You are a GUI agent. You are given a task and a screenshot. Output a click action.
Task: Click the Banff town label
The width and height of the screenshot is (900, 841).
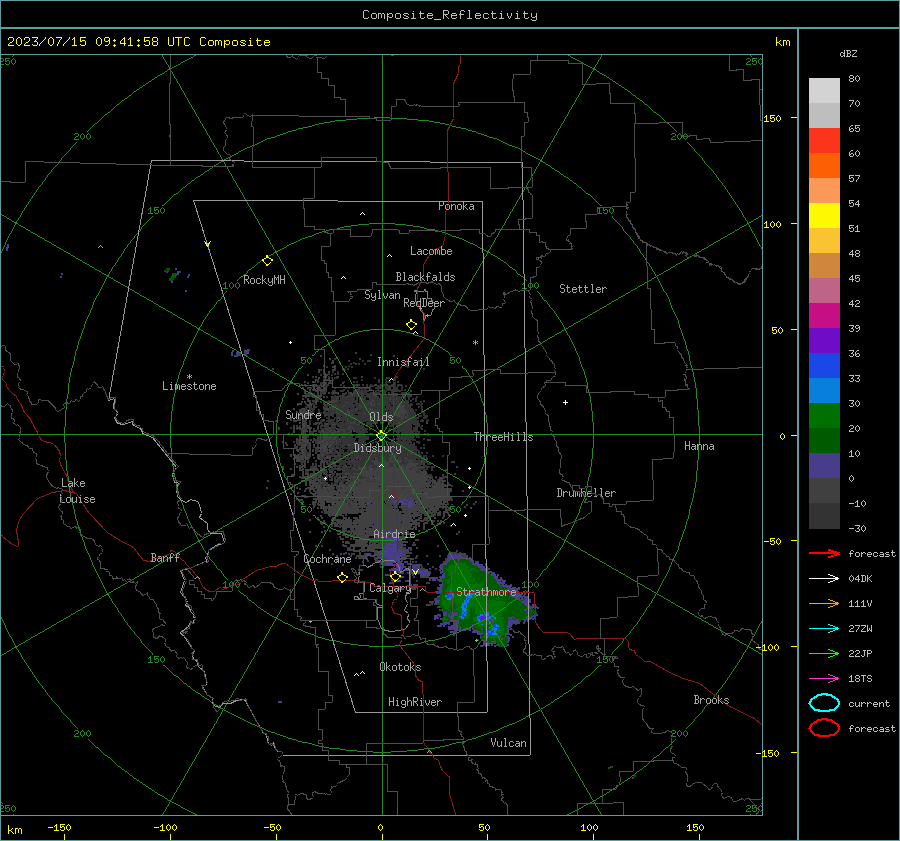(165, 558)
